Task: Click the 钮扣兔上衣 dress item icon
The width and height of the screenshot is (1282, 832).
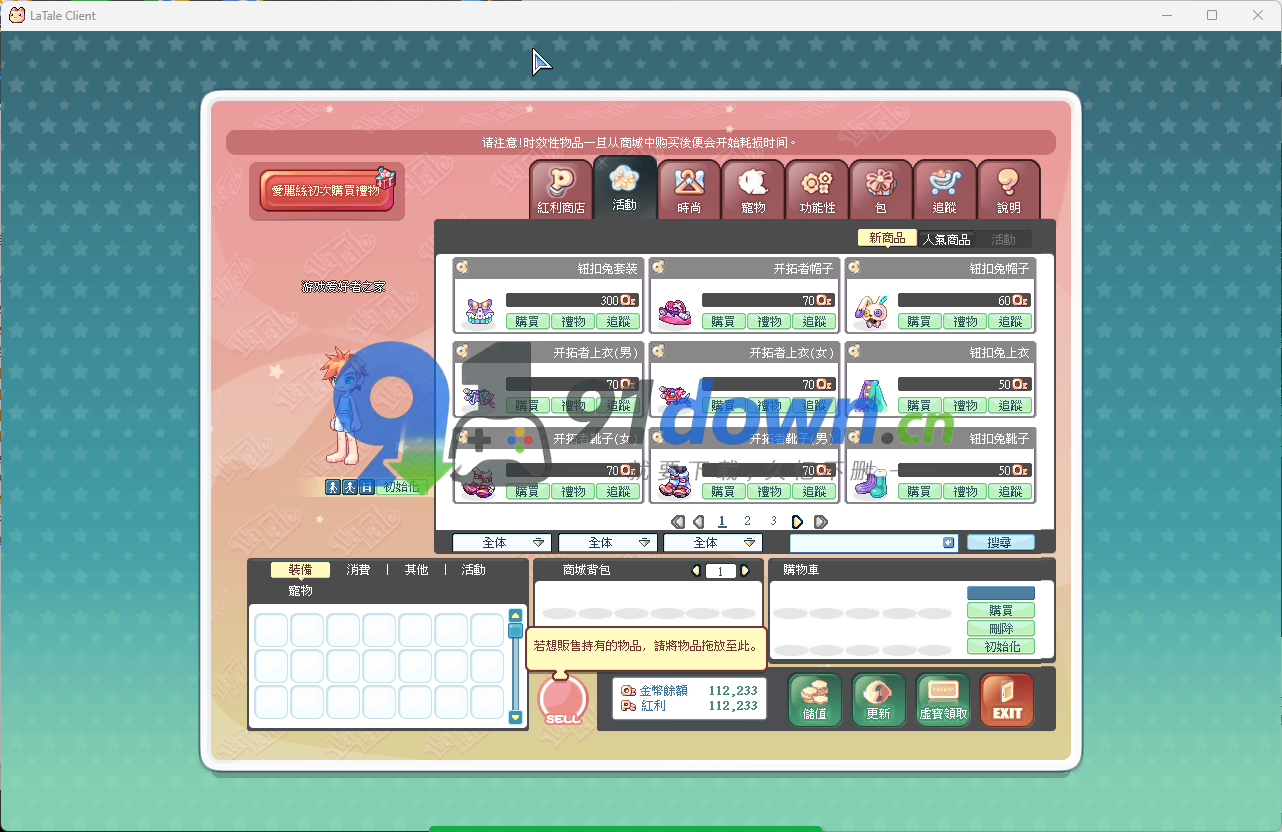Action: coord(871,396)
